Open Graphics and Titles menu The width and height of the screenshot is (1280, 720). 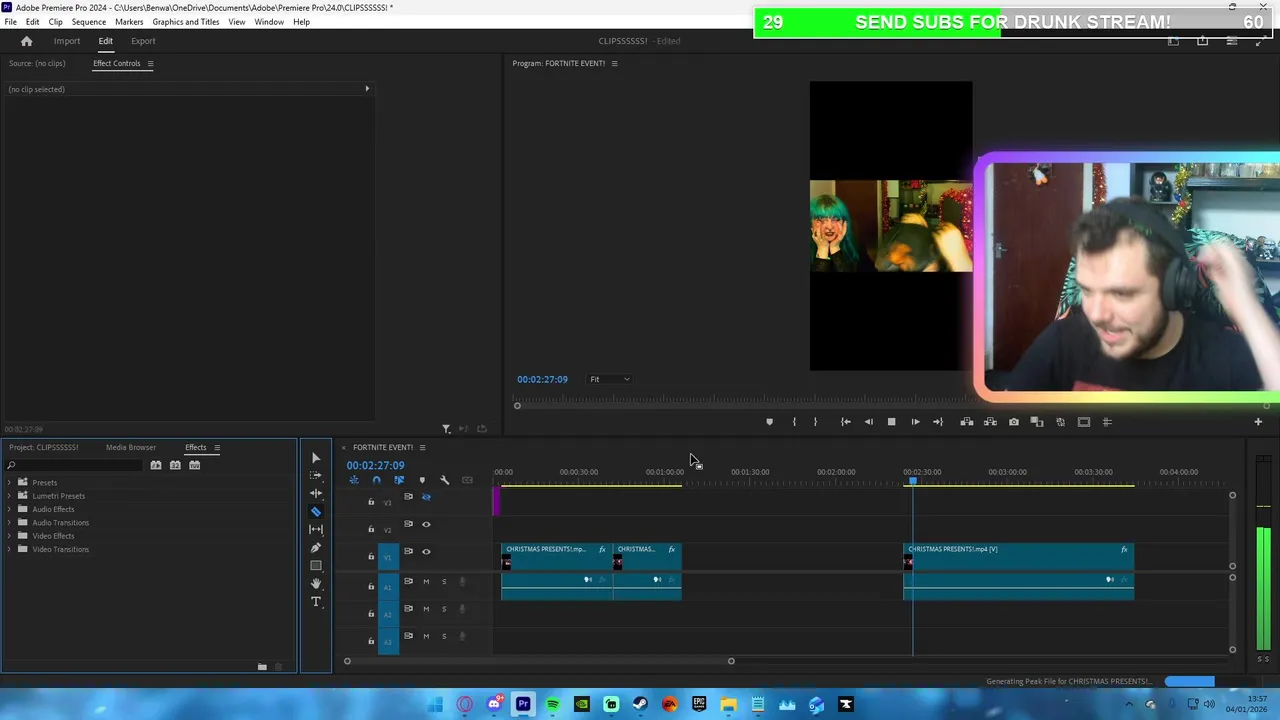pos(186,22)
